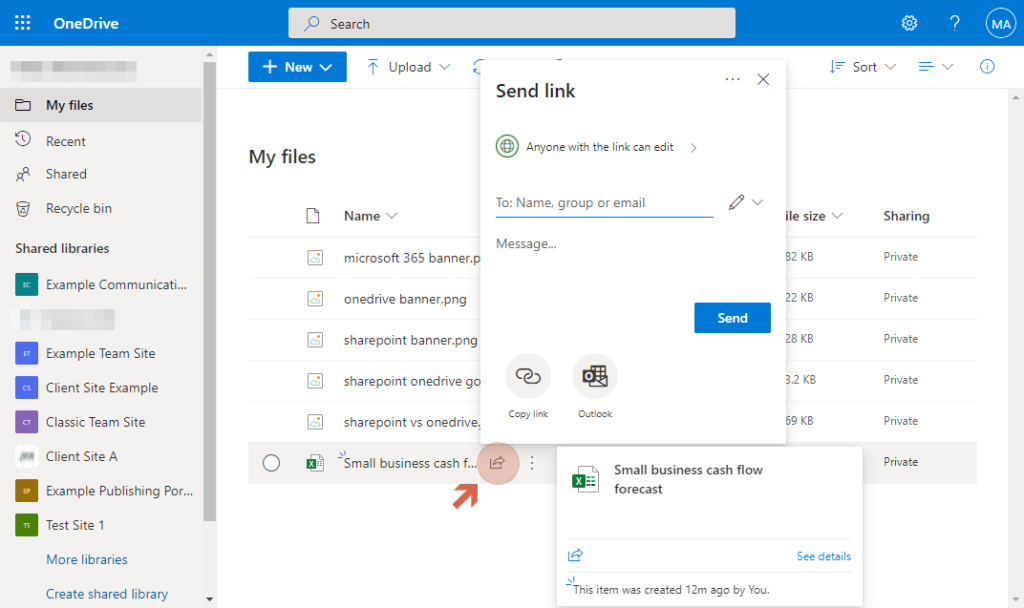This screenshot has height=608, width=1024.
Task: Click the Copy link icon
Action: [x=528, y=376]
